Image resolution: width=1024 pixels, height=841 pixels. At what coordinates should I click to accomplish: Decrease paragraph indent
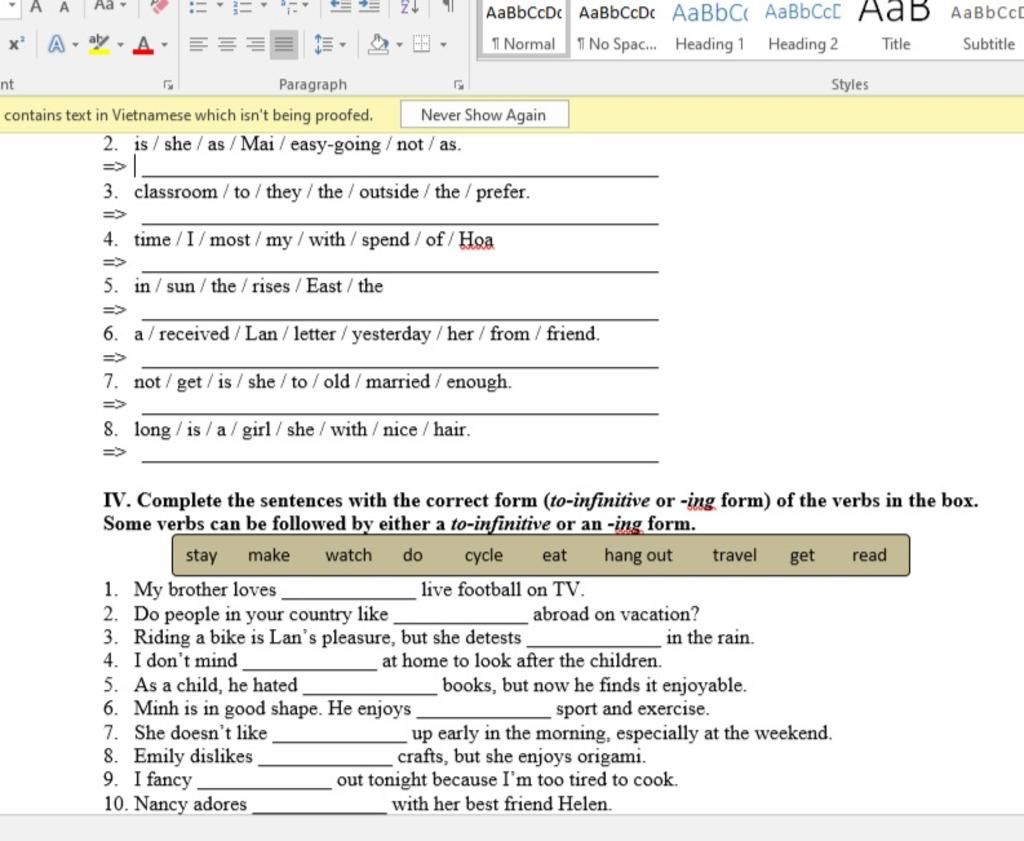[340, 7]
